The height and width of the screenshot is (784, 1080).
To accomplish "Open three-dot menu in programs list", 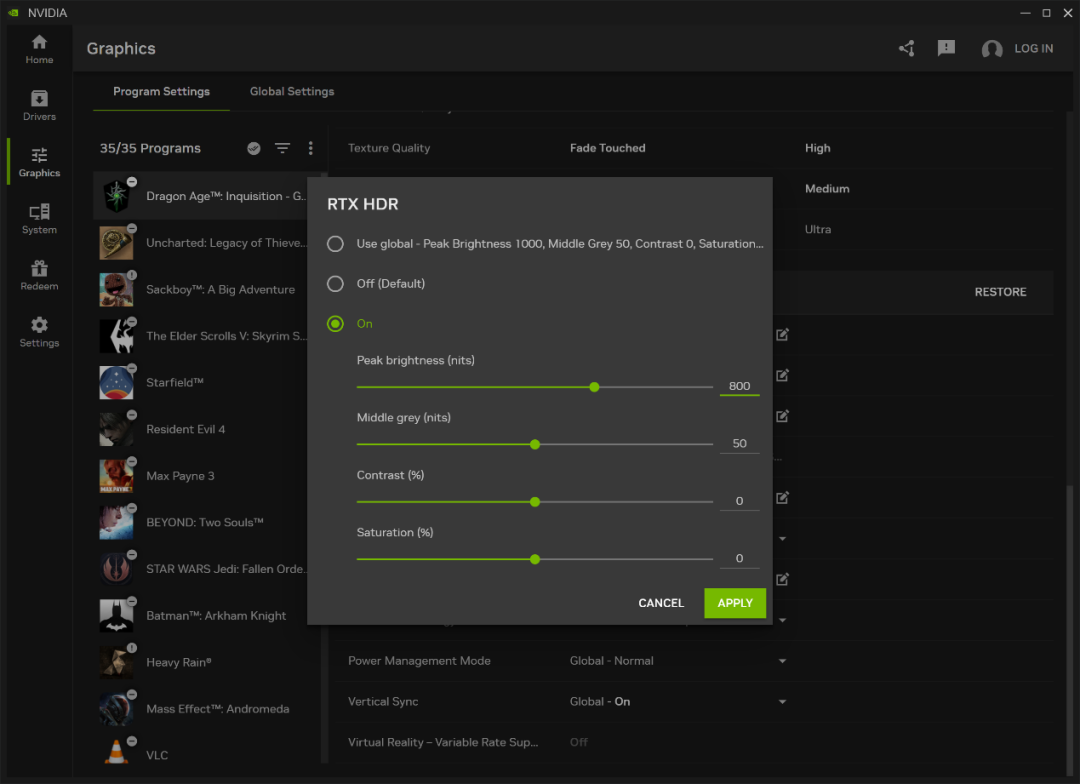I will 311,148.
